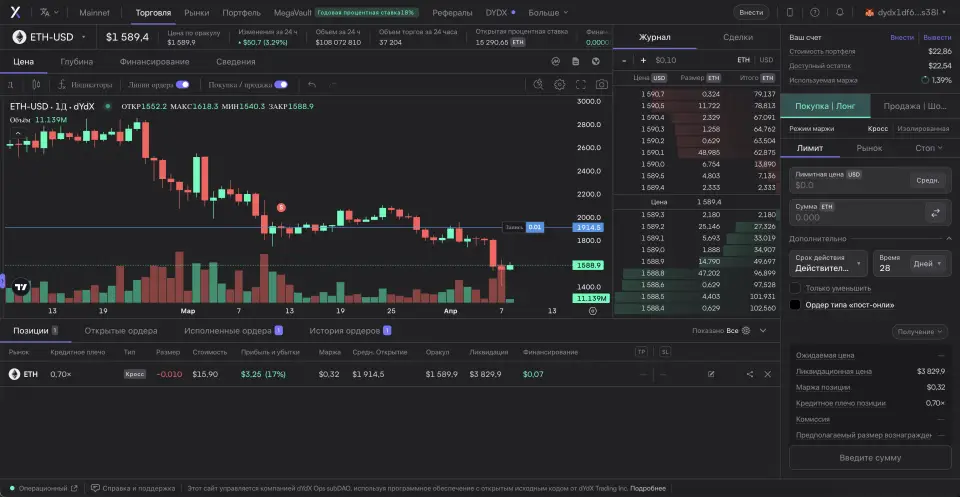Share the ETH position
960x497 pixels.
tap(749, 374)
